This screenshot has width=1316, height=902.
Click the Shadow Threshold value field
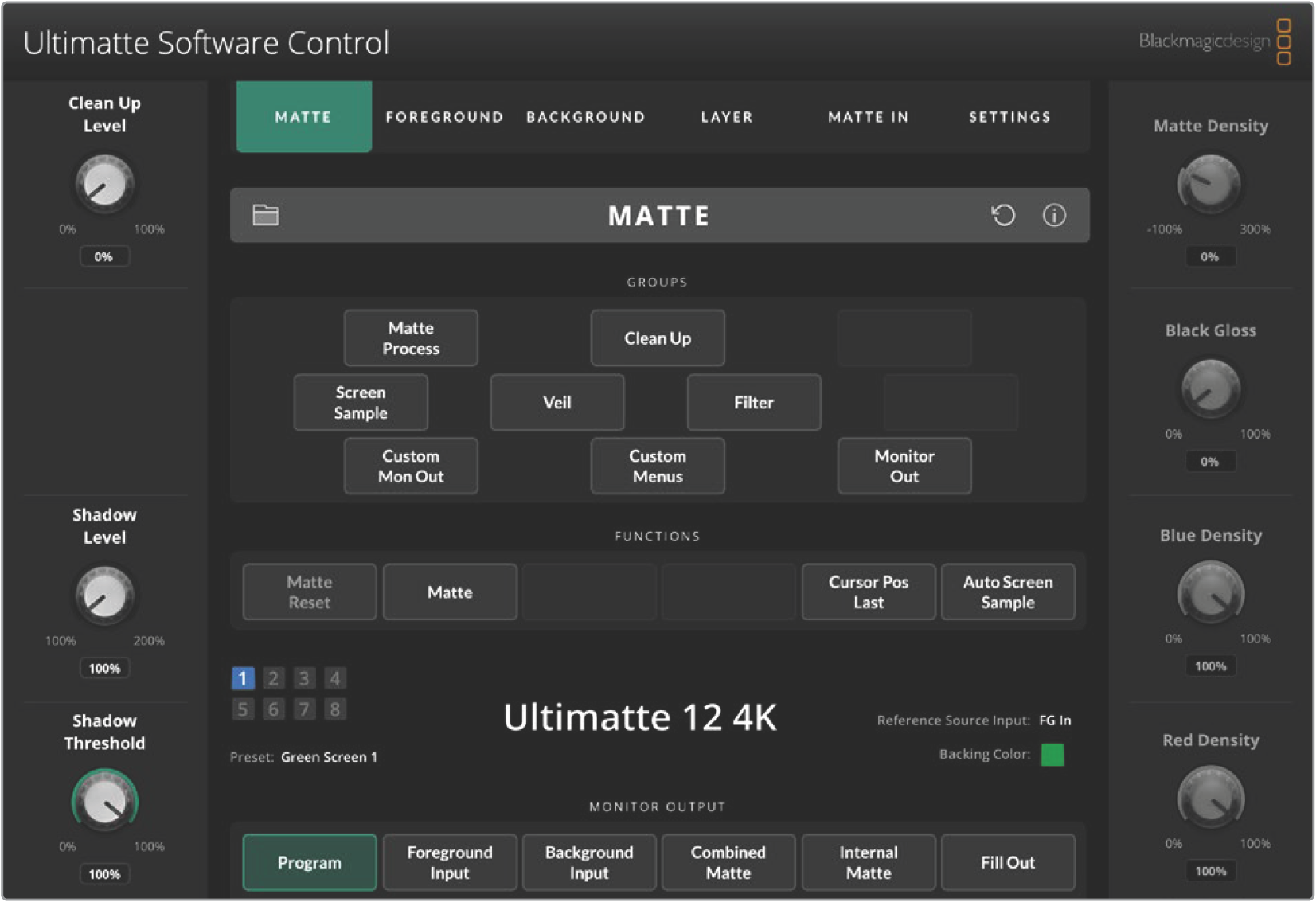(x=104, y=874)
